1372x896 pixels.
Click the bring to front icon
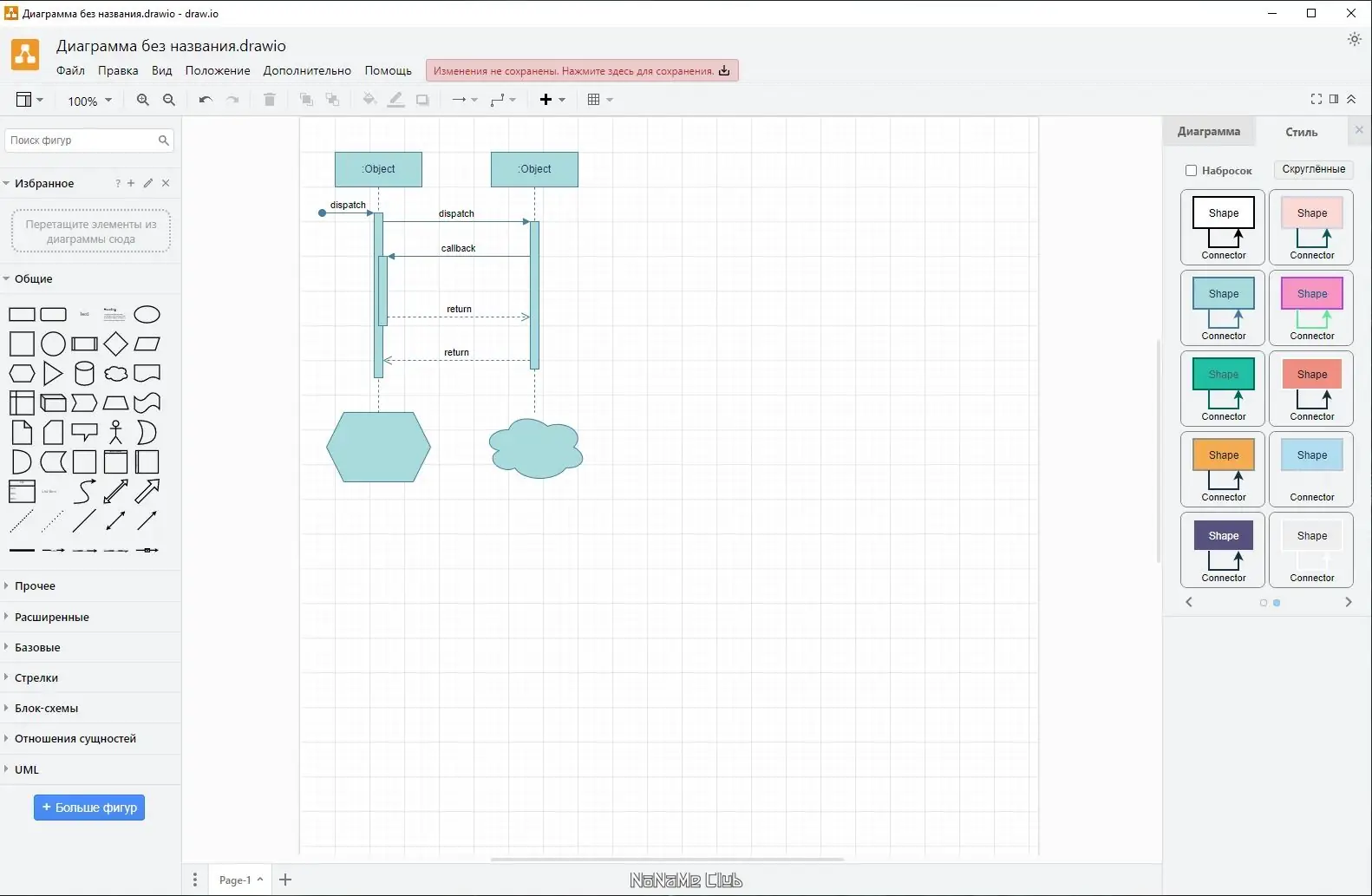click(306, 100)
